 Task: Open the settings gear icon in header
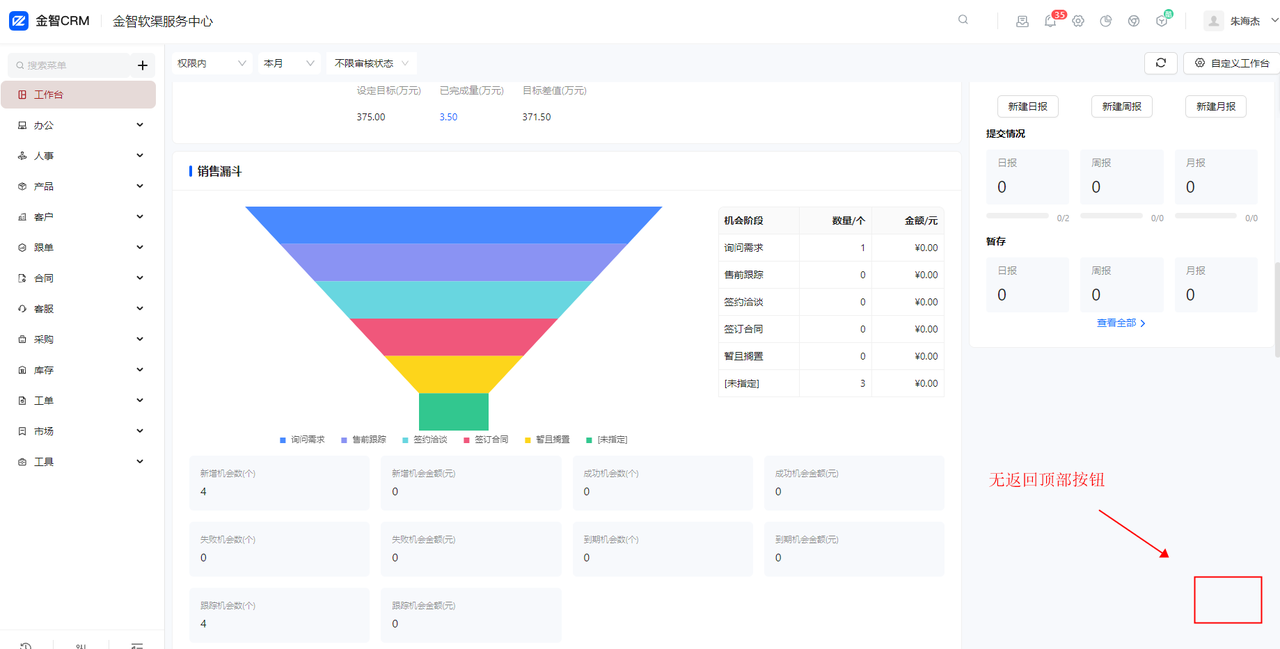[1078, 21]
